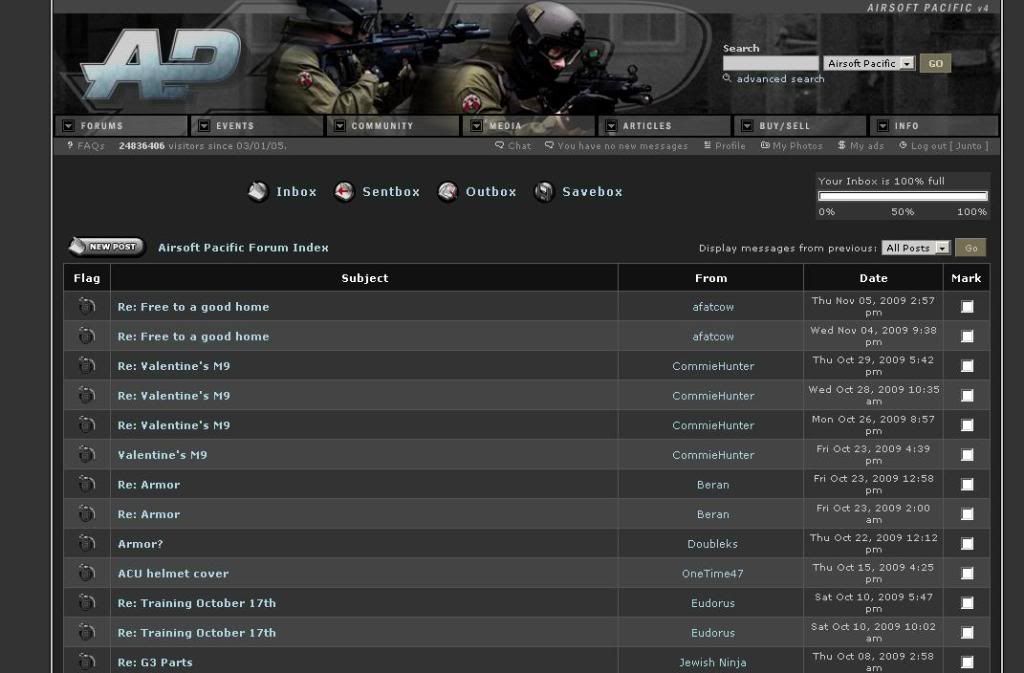
Task: Expand the INFO navigation dropdown
Action: [883, 125]
